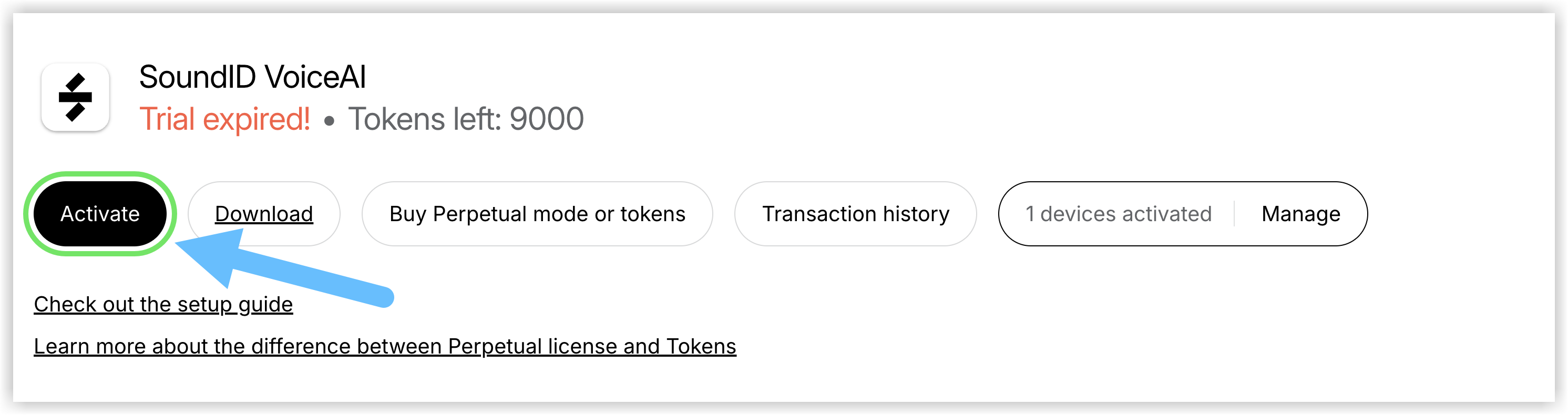Open the "Check out the setup guide" link

163,304
